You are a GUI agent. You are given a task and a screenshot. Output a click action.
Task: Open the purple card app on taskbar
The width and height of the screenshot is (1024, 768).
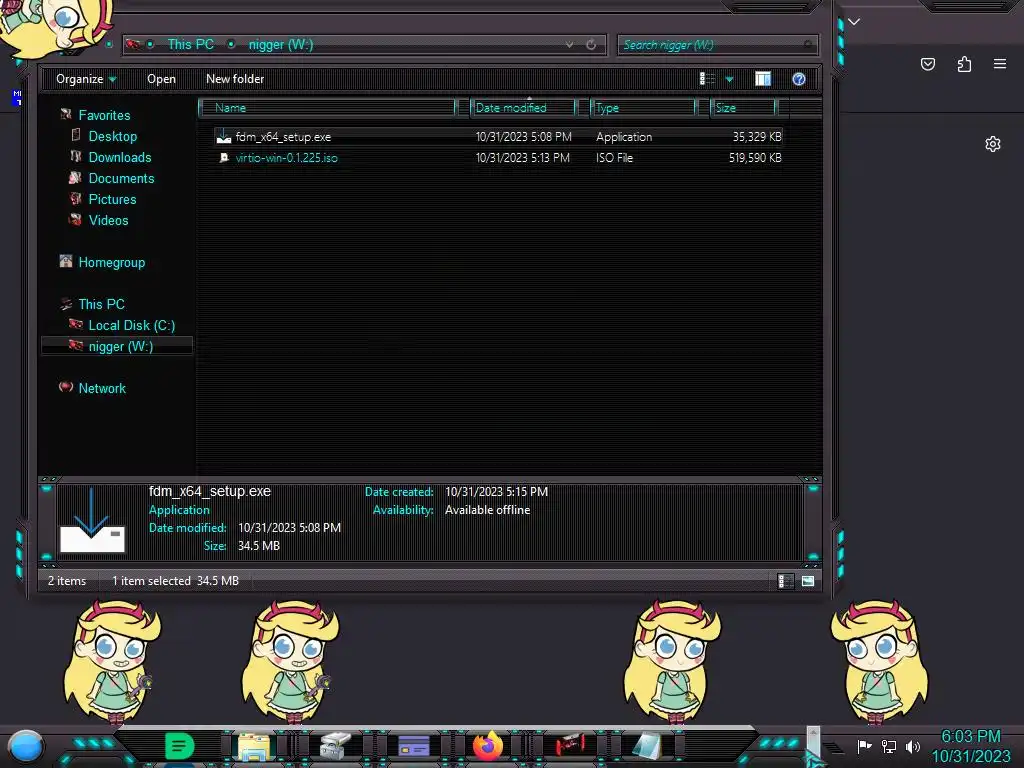(413, 746)
